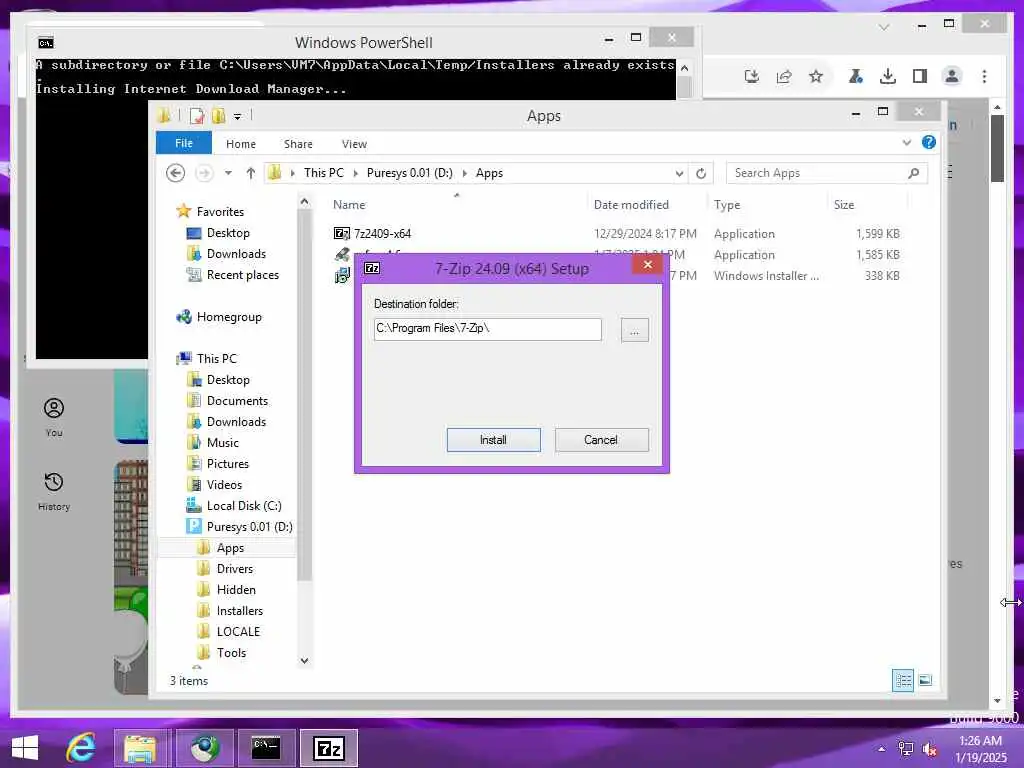The image size is (1024, 768).
Task: Click the muted speaker icon in system tray
Action: point(929,749)
